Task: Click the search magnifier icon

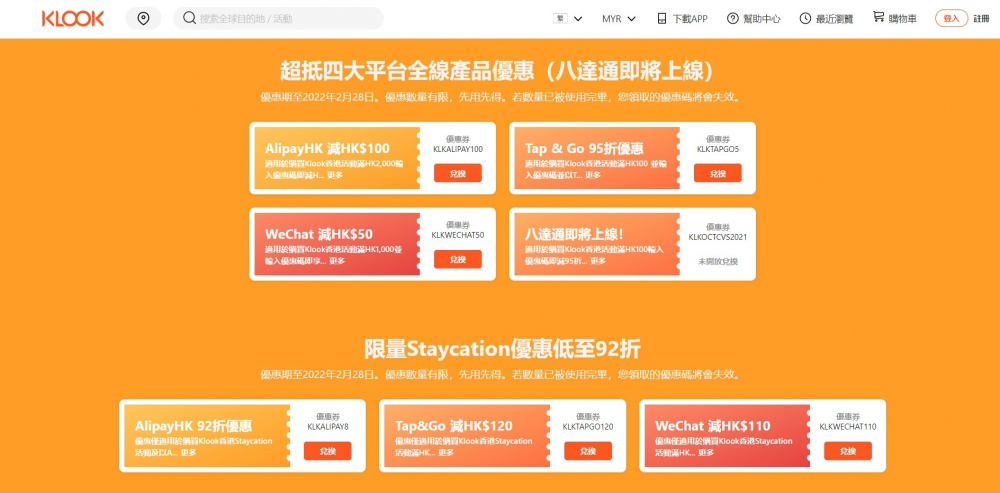Action: [x=189, y=18]
